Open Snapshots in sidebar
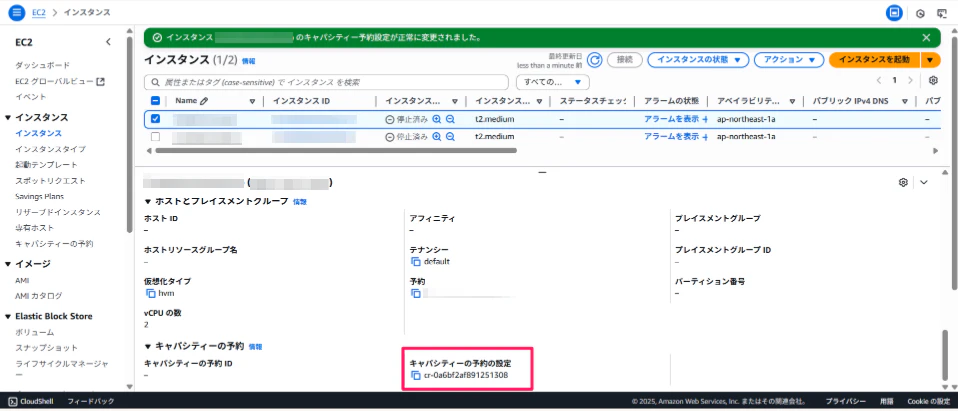958x411 pixels. (46, 347)
